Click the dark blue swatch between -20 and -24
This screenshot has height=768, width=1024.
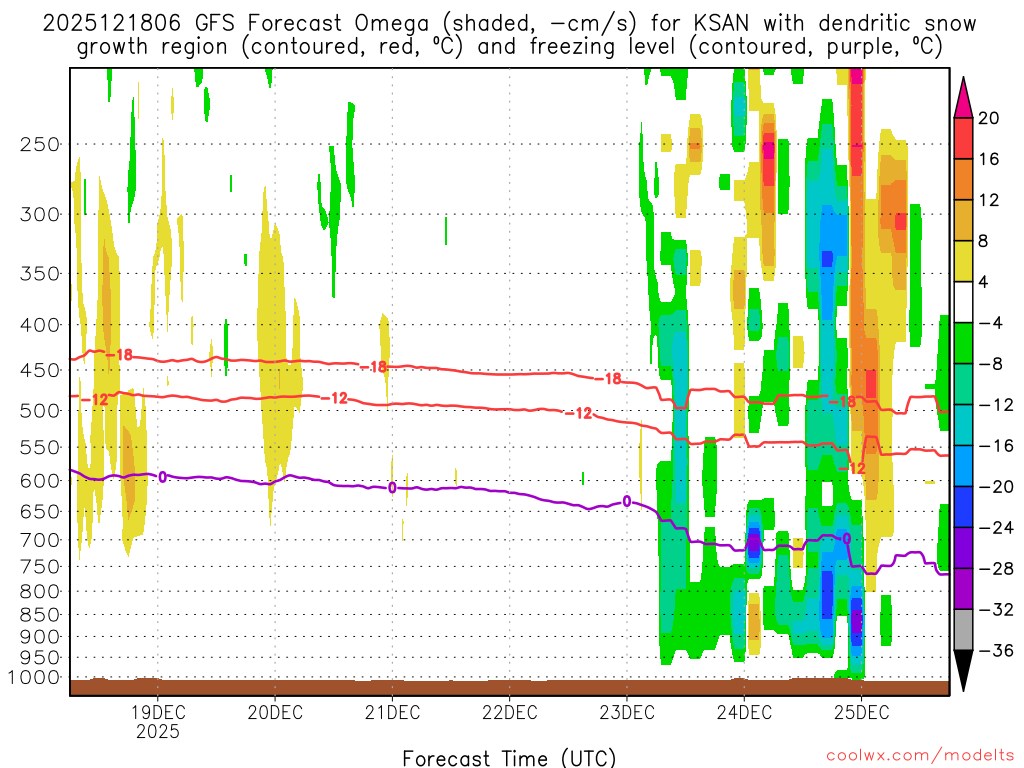tap(963, 507)
